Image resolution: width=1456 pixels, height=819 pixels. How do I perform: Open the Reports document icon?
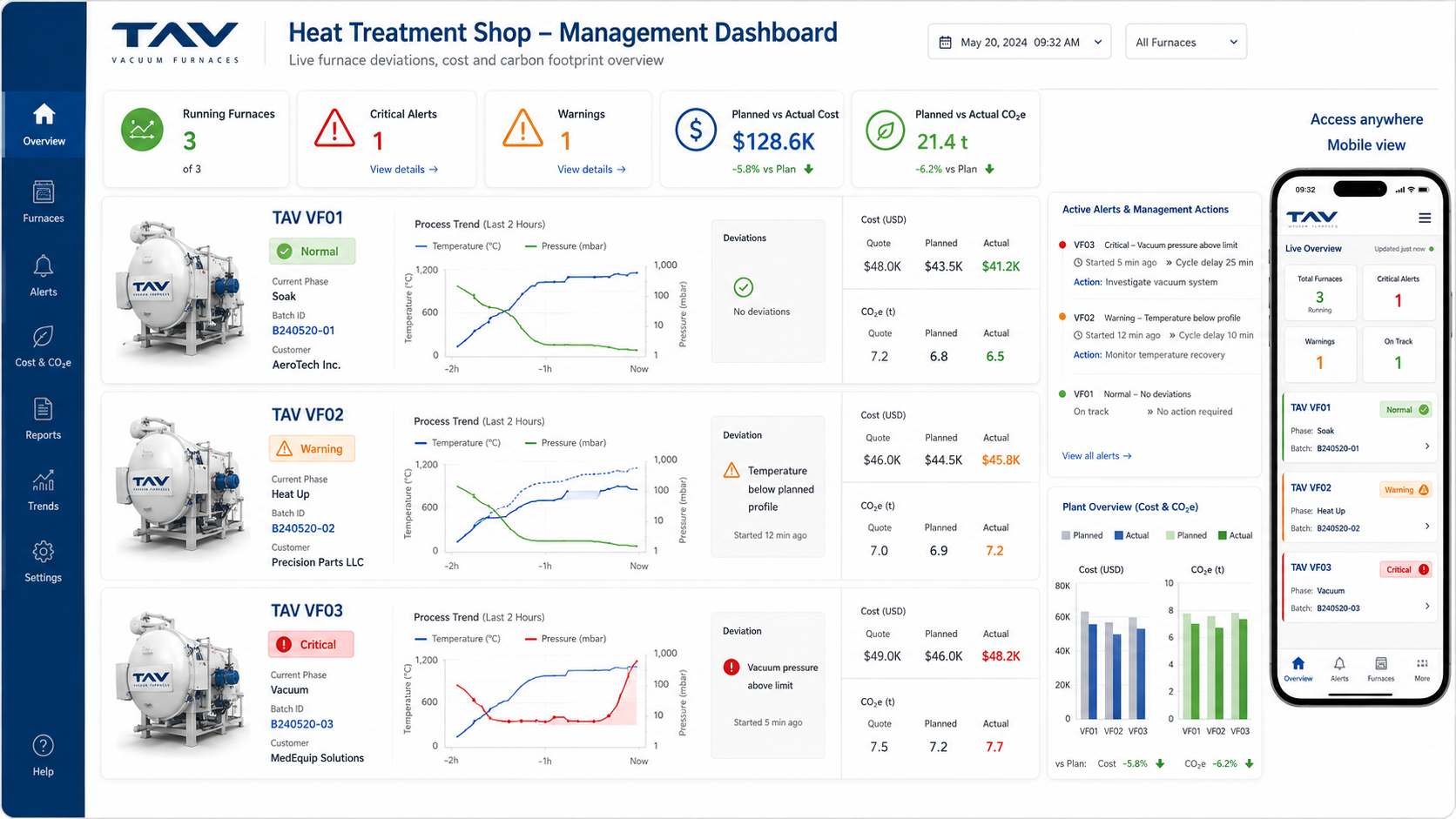pos(44,409)
